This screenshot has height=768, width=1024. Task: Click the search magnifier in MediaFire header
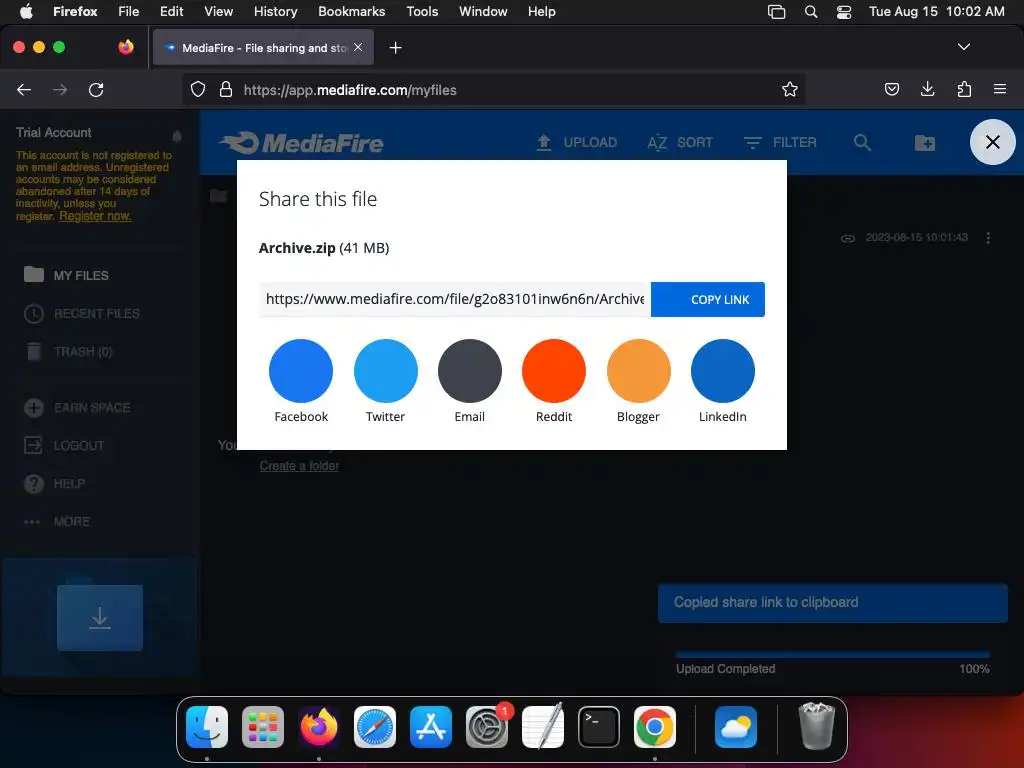862,142
